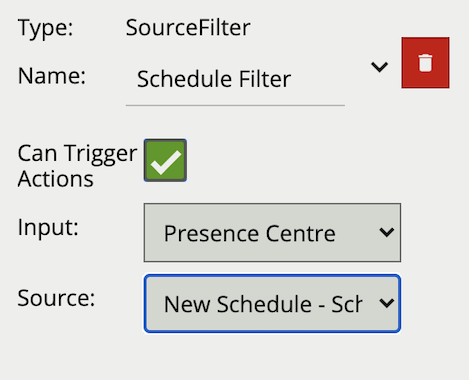This screenshot has width=469, height=380.
Task: Toggle the green Can Trigger Actions box off
Action: (165, 160)
